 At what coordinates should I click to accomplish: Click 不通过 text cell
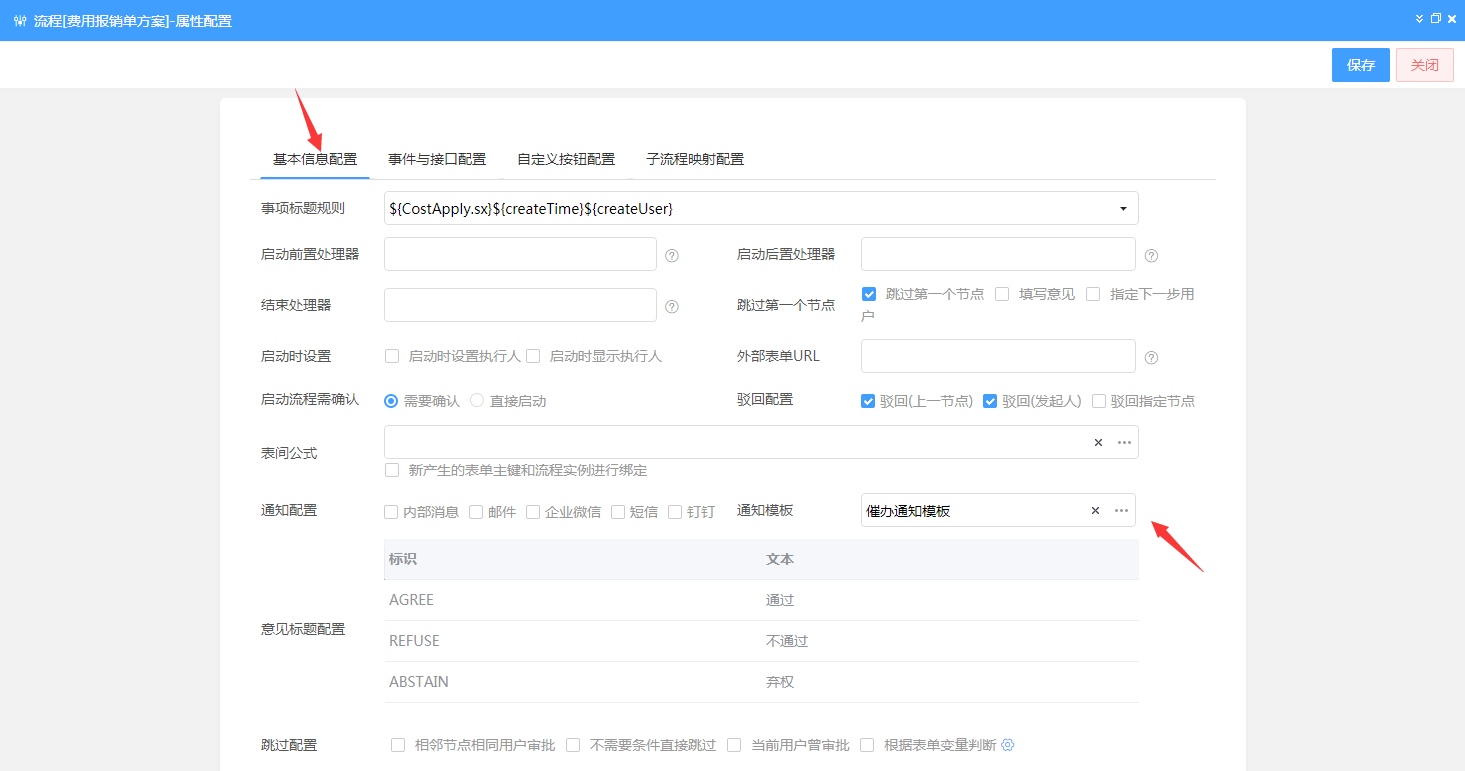tap(787, 641)
